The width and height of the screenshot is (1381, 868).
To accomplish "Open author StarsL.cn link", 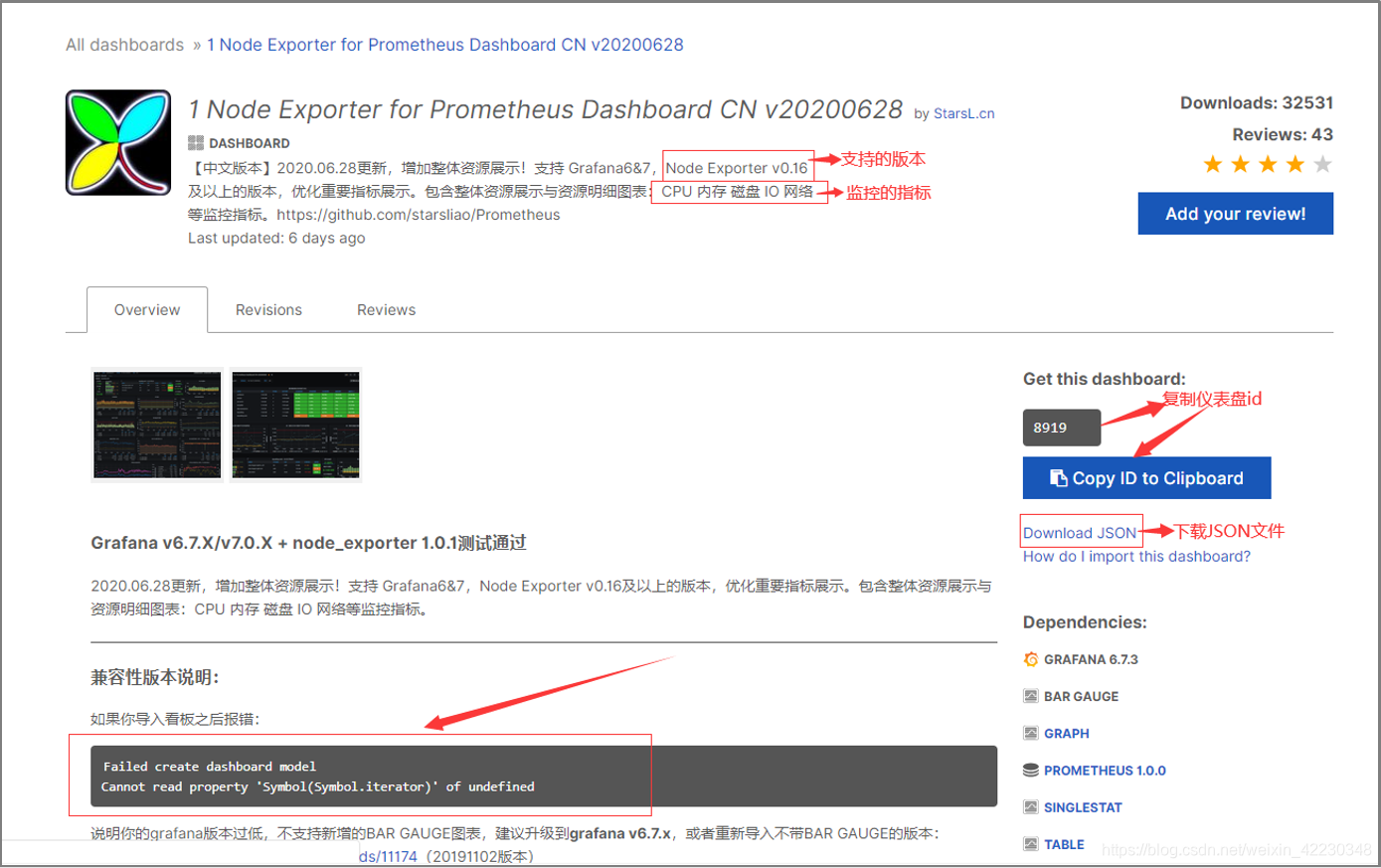I will pos(964,113).
